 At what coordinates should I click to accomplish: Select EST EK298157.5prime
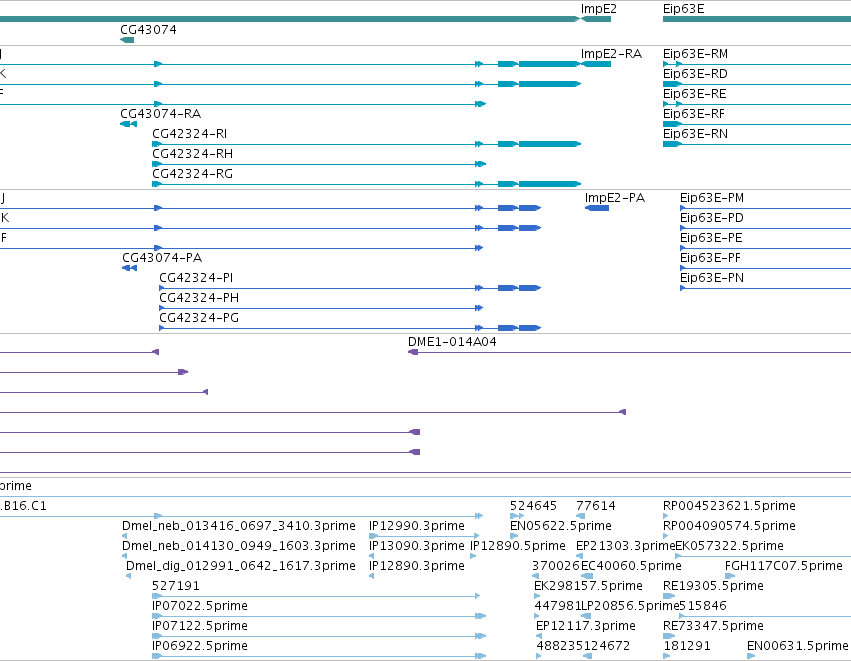588,587
